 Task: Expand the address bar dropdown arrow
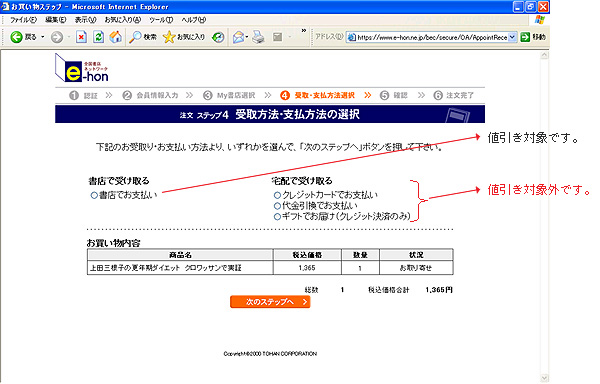pos(513,37)
